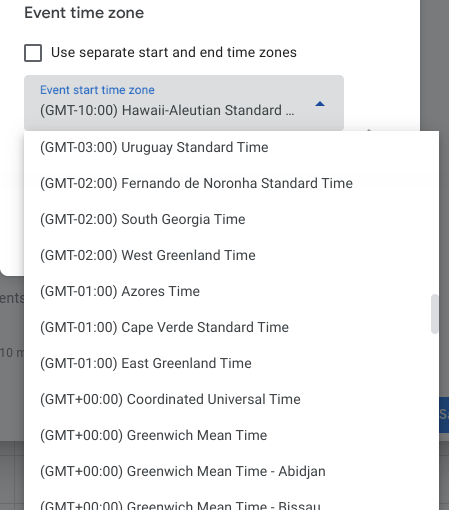Pick Greenwich Mean Time - Abidjan

[x=231, y=471]
